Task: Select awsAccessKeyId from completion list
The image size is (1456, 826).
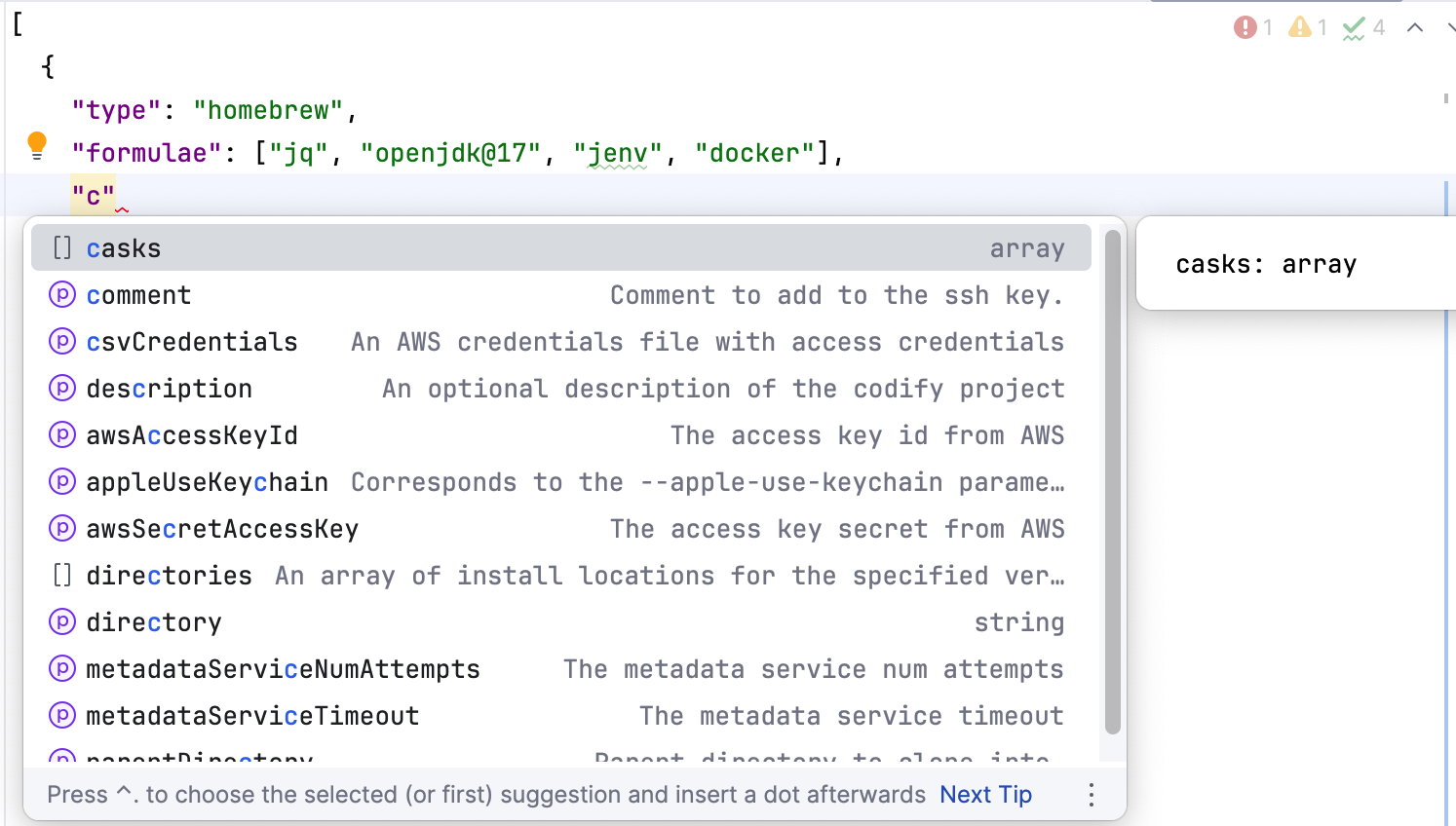Action: click(x=192, y=435)
